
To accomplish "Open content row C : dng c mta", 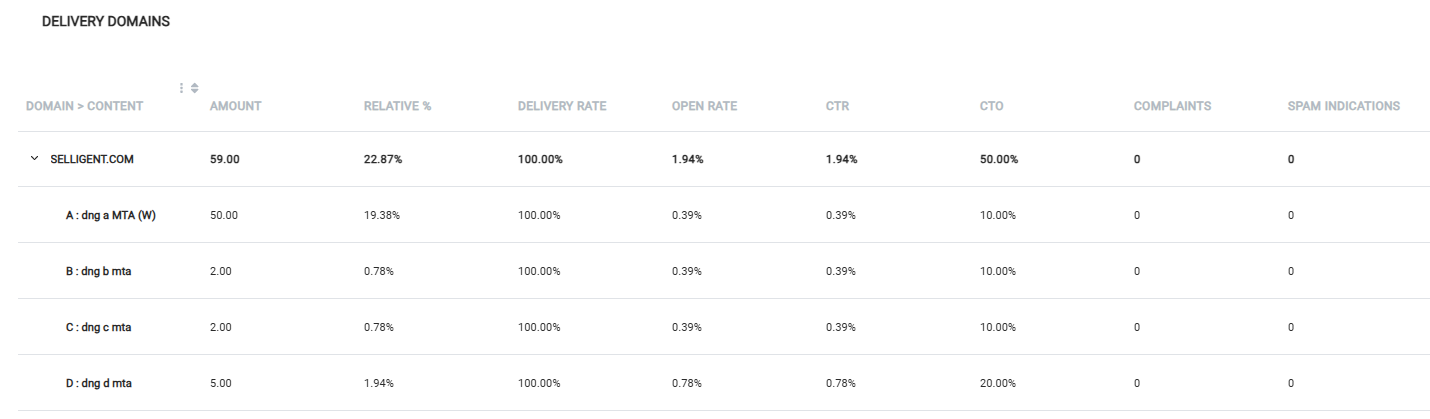I will (98, 327).
